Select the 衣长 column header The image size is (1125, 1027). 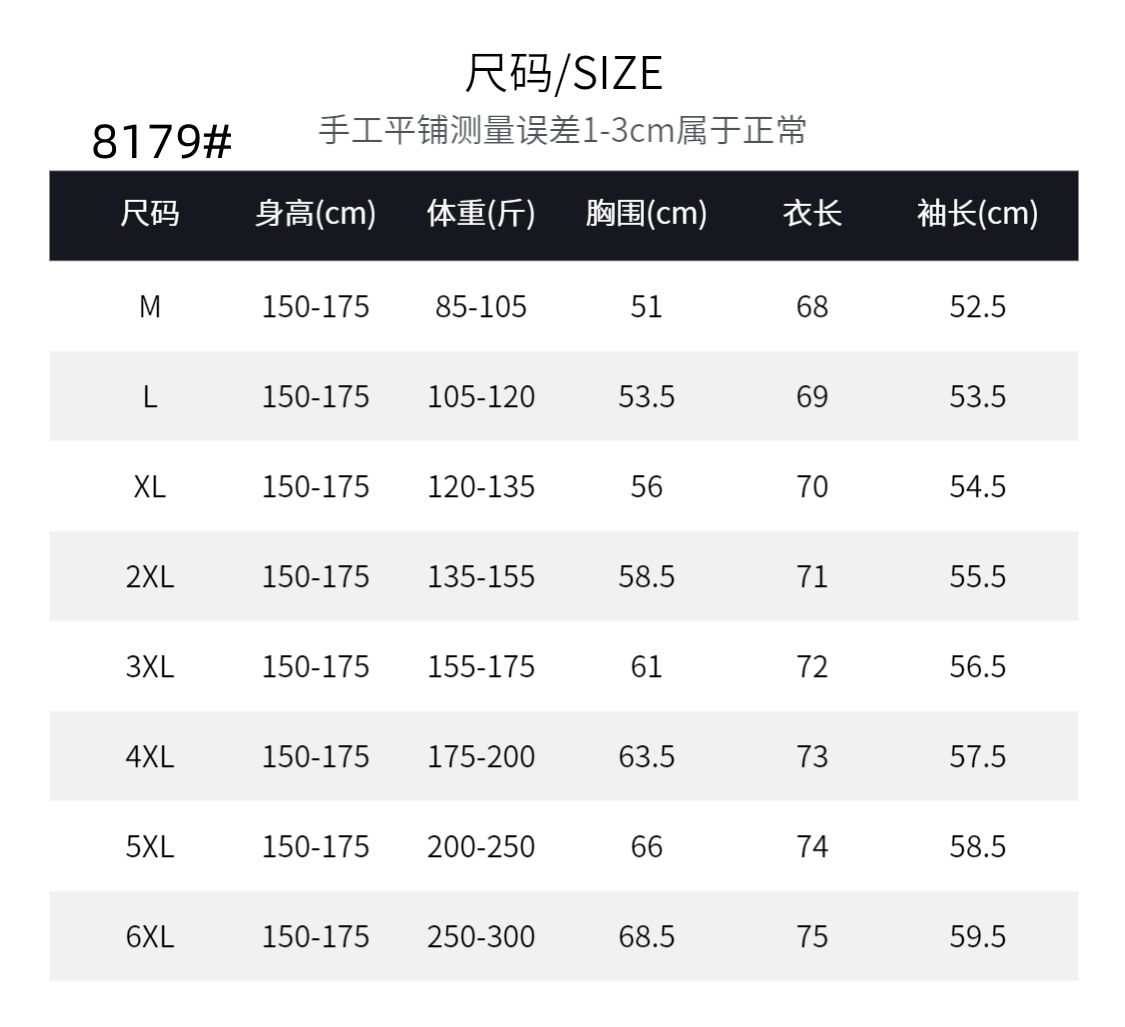(812, 214)
